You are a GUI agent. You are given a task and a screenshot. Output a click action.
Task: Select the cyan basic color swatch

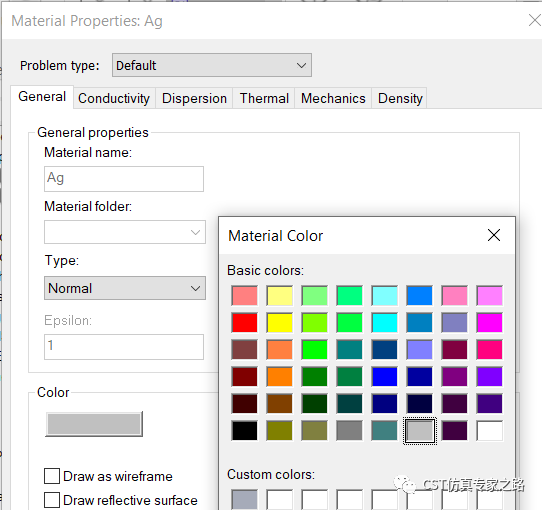[384, 323]
